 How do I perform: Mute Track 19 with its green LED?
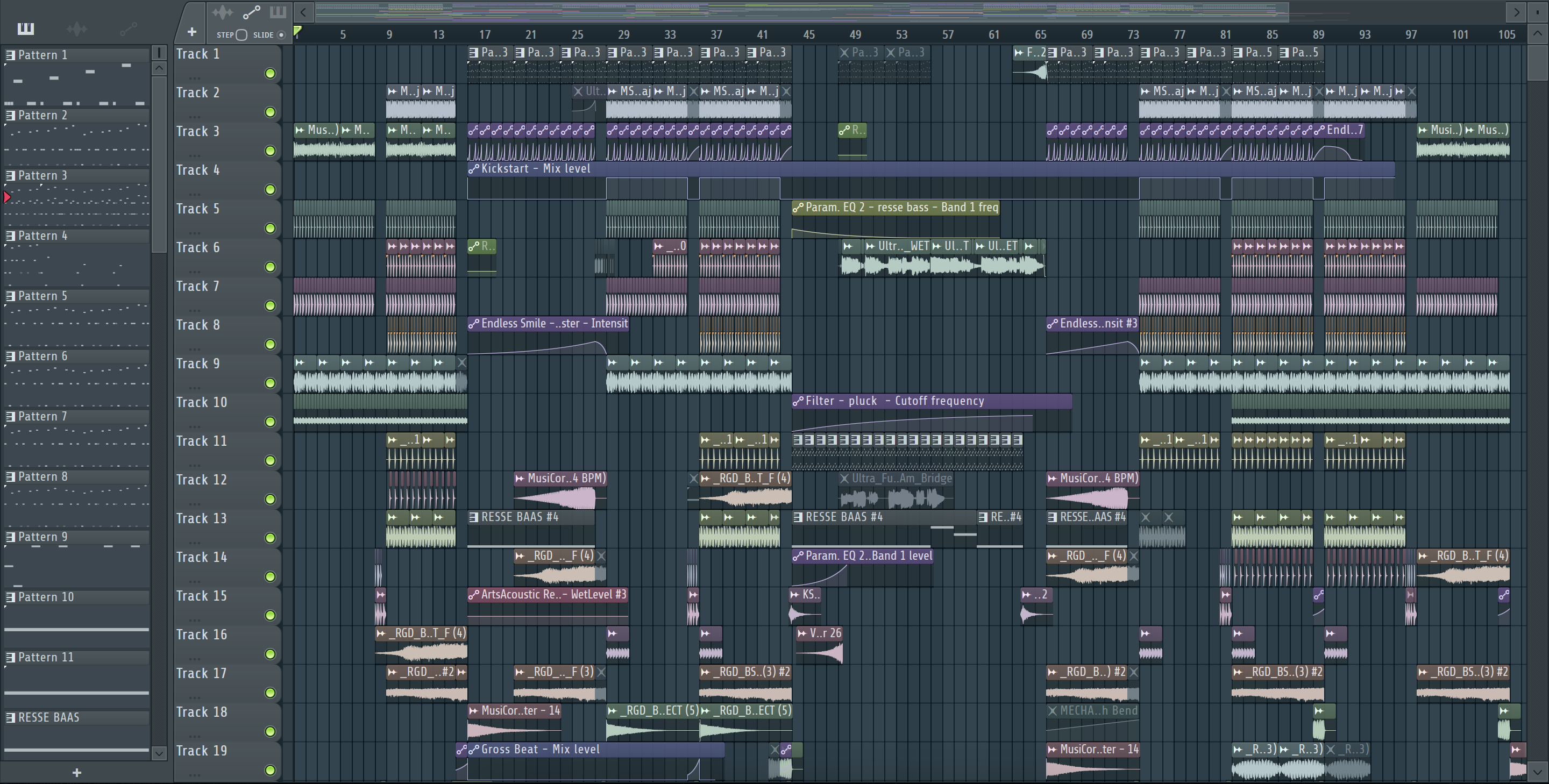coord(271,770)
